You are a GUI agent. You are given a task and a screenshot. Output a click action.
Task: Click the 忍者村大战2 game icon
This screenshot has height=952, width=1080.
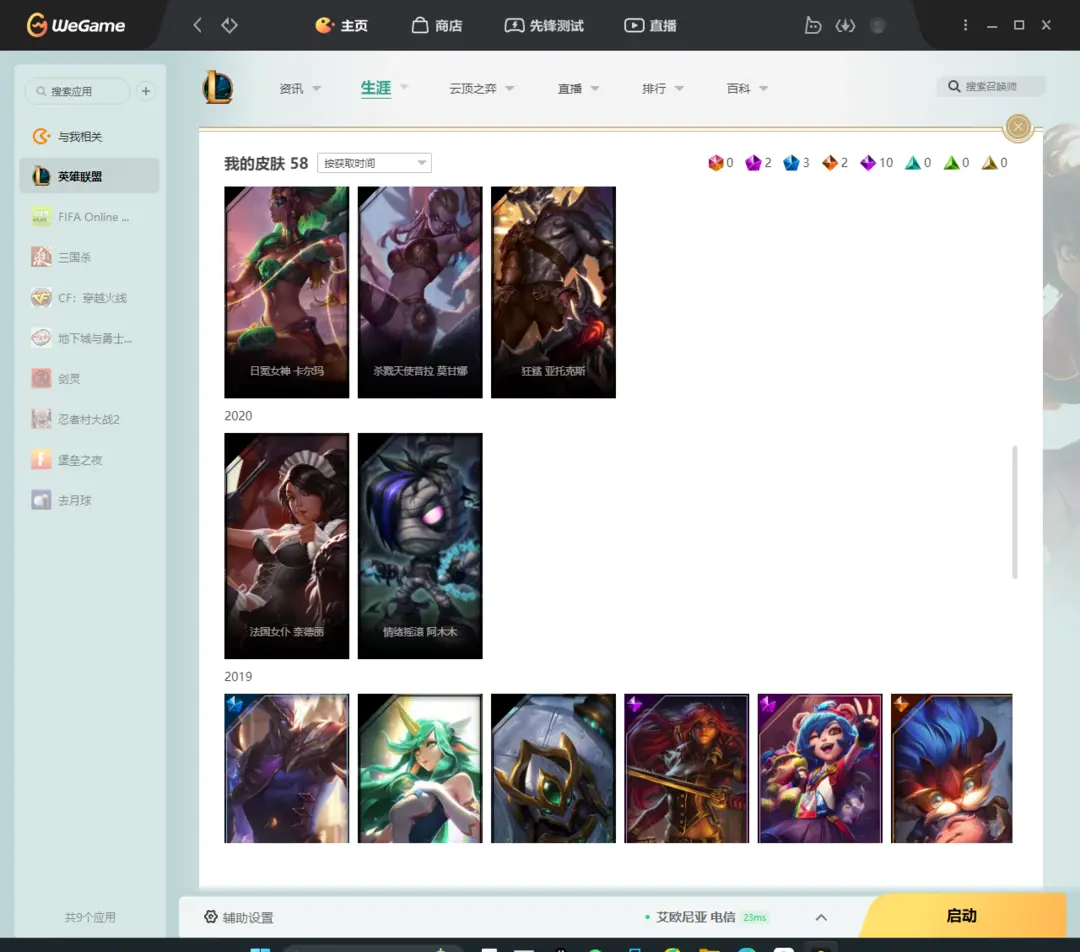tap(41, 419)
